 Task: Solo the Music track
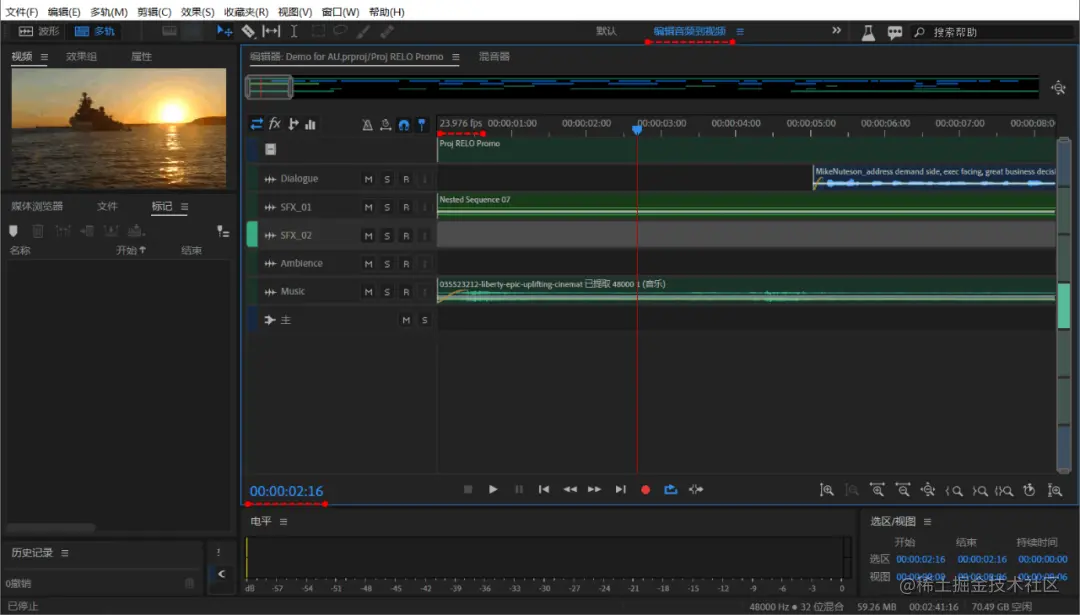click(x=387, y=292)
